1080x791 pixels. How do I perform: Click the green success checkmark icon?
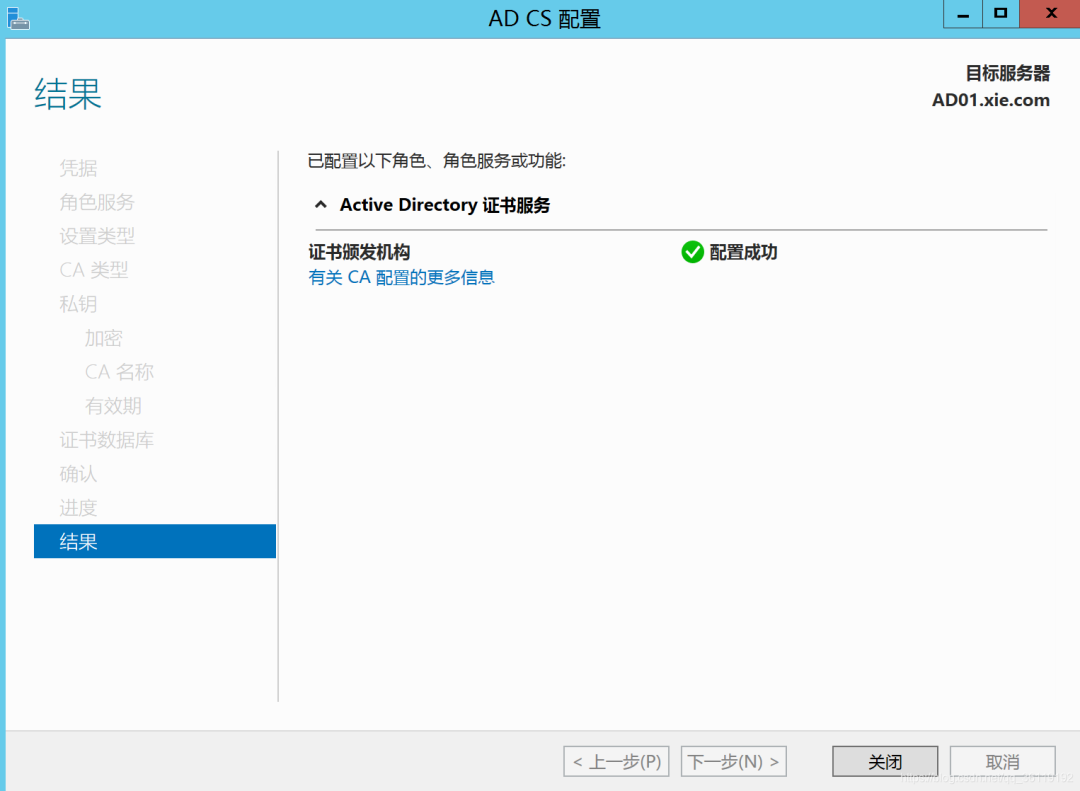tap(692, 252)
